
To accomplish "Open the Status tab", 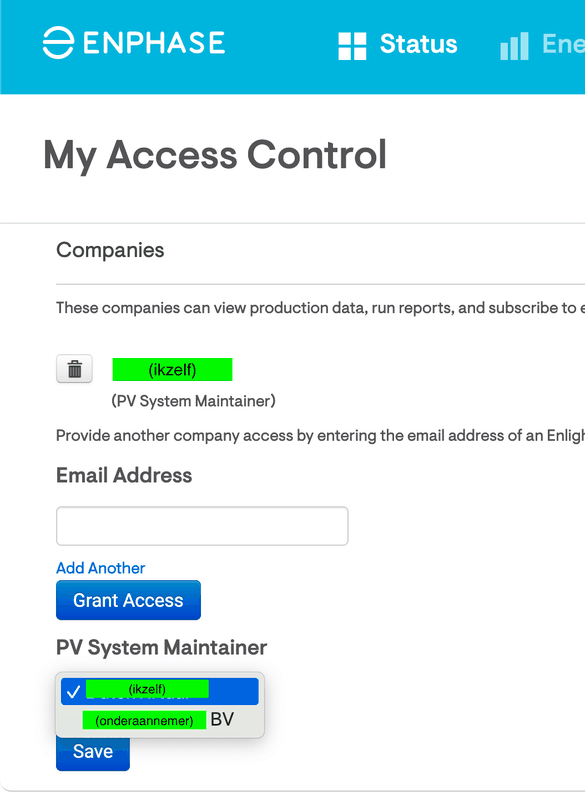I will tap(398, 44).
